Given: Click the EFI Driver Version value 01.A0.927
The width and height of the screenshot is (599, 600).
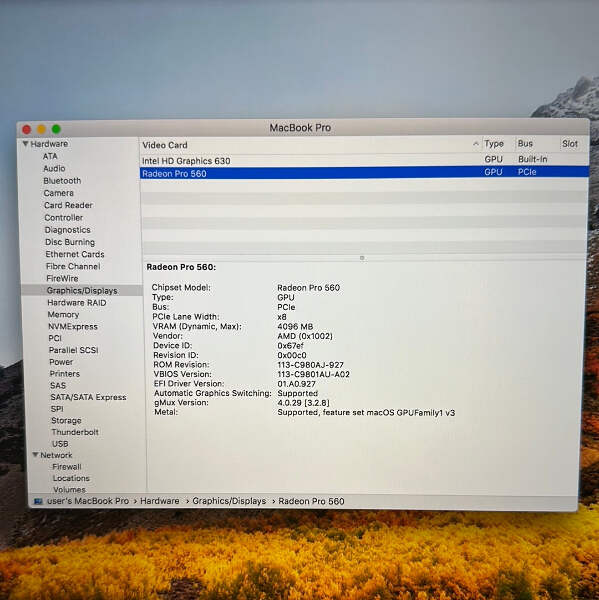Looking at the screenshot, I should click(x=297, y=384).
